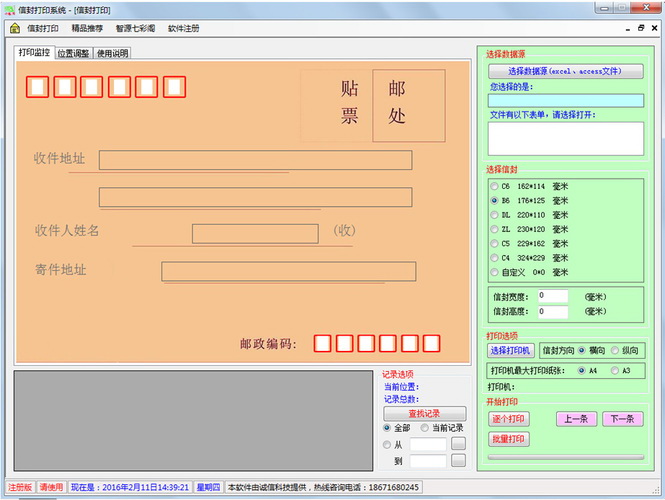
Task: Click 注册版 in status bar
Action: tap(20, 487)
